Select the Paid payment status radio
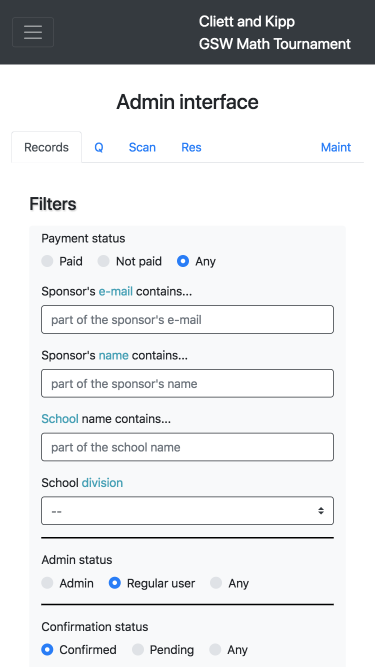Viewport: 375px width, 667px height. (x=47, y=261)
